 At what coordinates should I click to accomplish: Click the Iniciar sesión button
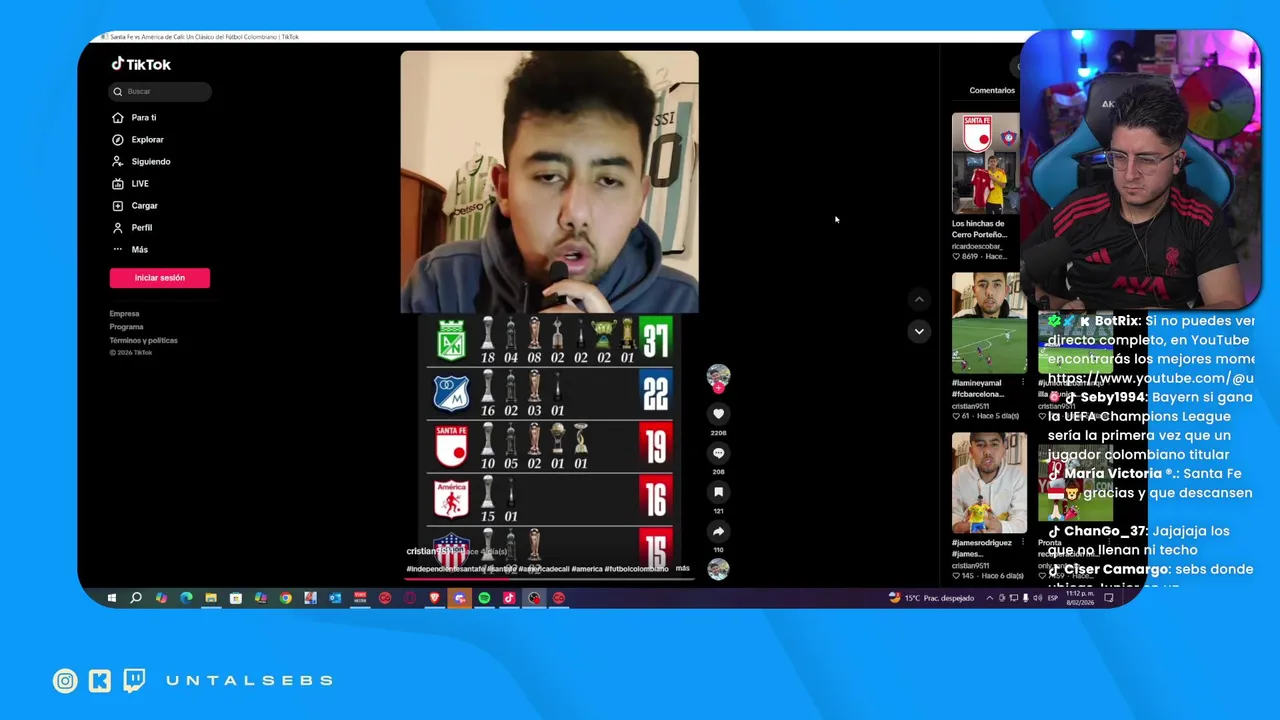pyautogui.click(x=160, y=278)
